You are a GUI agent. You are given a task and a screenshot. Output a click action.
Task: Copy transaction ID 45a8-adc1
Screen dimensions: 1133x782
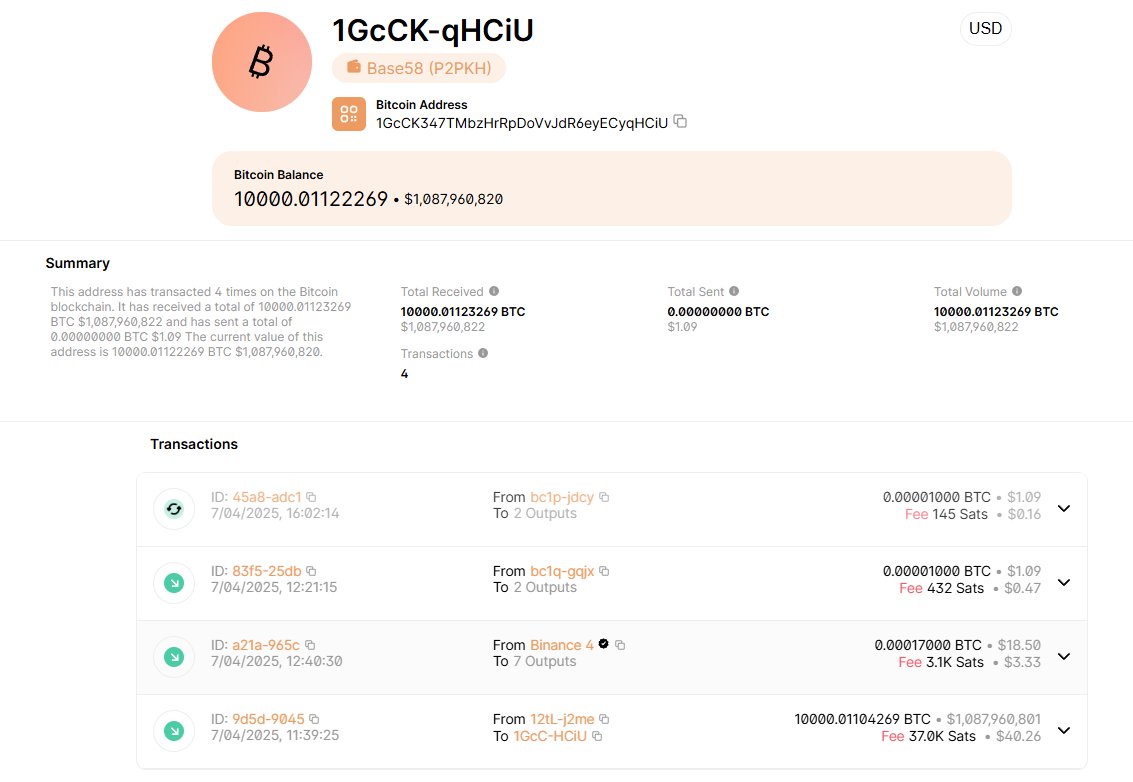[x=311, y=497]
